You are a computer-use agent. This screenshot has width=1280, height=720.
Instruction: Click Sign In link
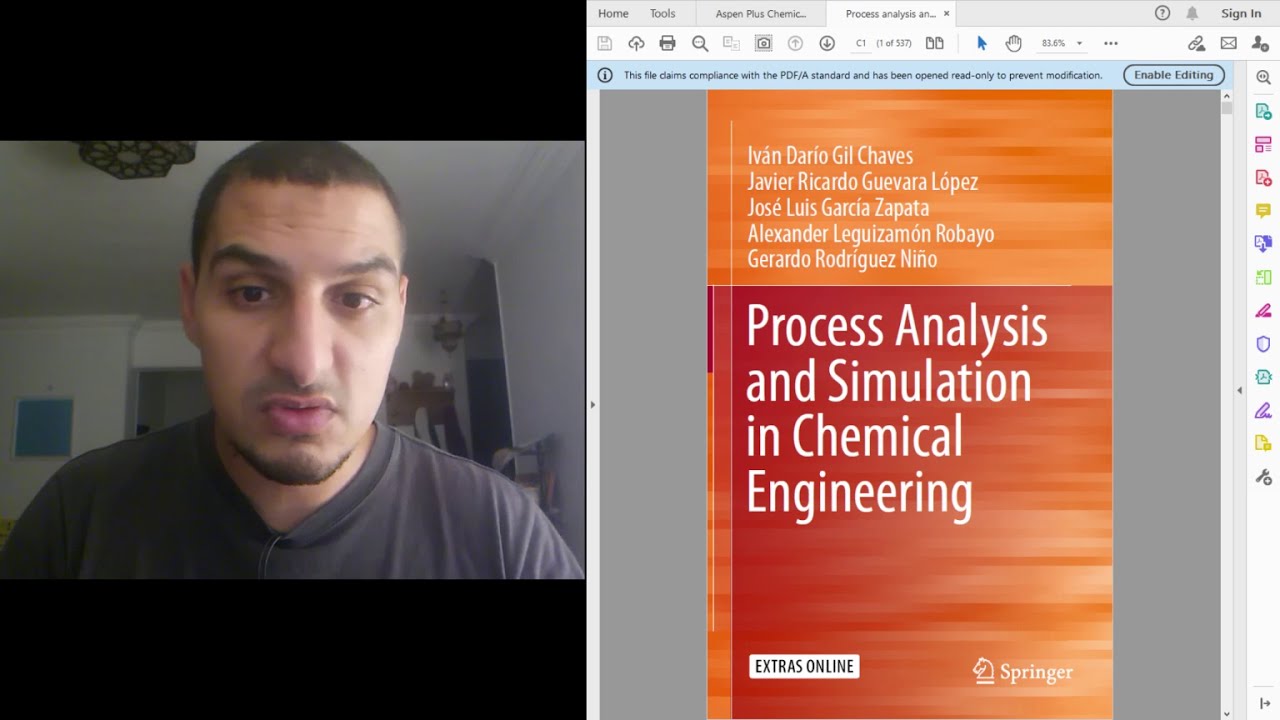[1241, 13]
